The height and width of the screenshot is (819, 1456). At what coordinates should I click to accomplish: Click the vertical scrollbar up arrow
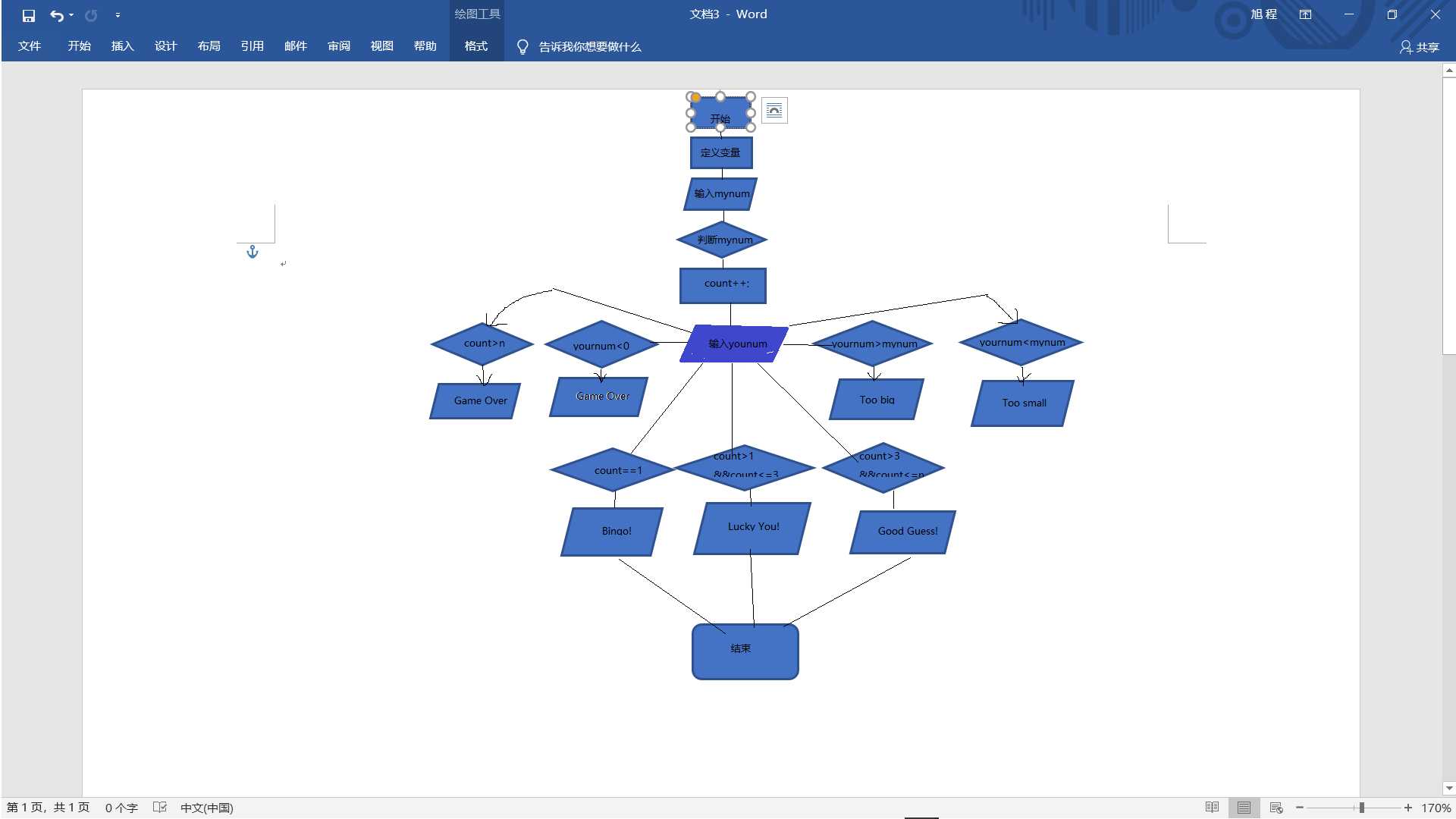click(1449, 71)
